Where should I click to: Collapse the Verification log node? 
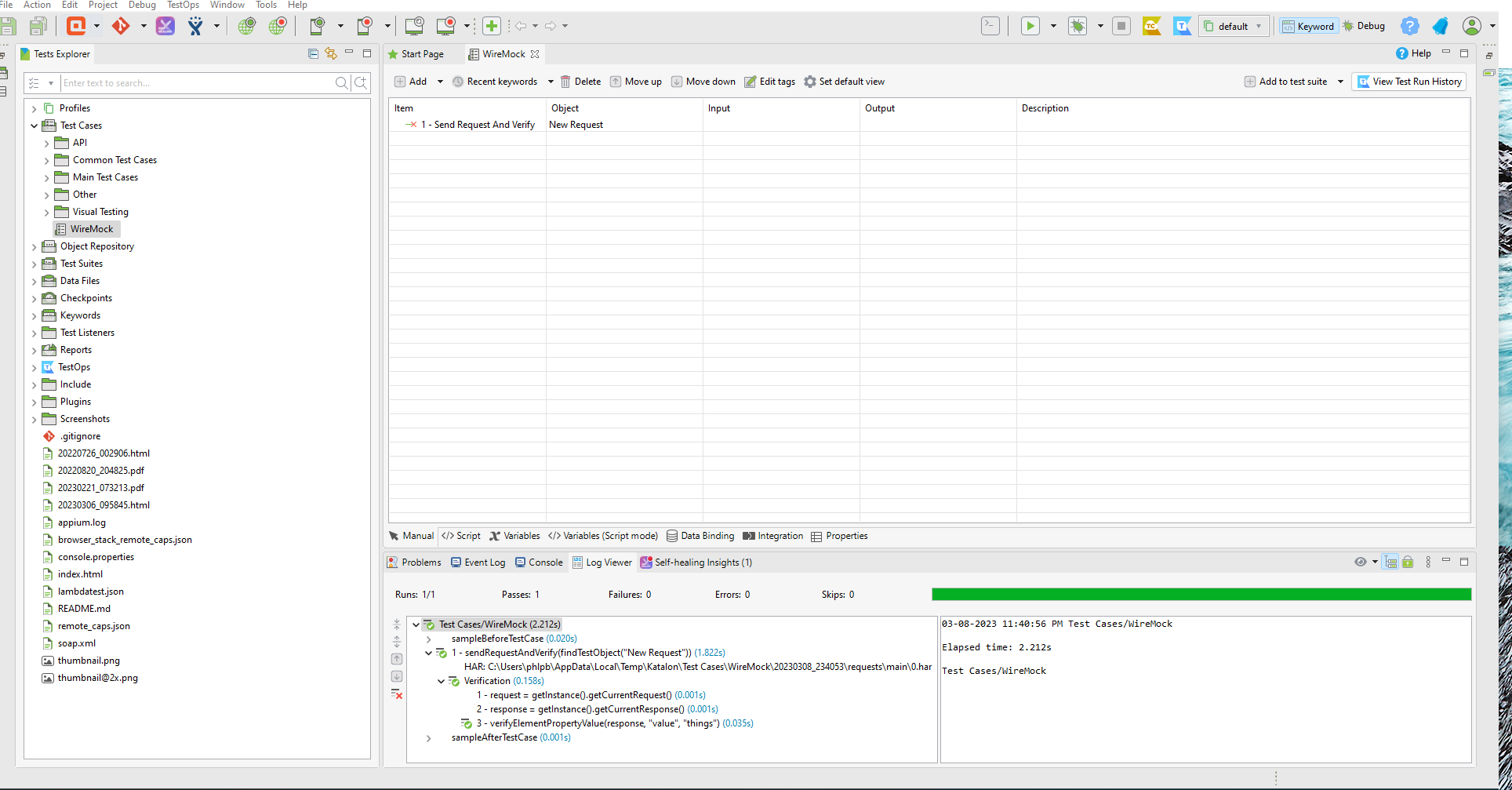coord(441,681)
